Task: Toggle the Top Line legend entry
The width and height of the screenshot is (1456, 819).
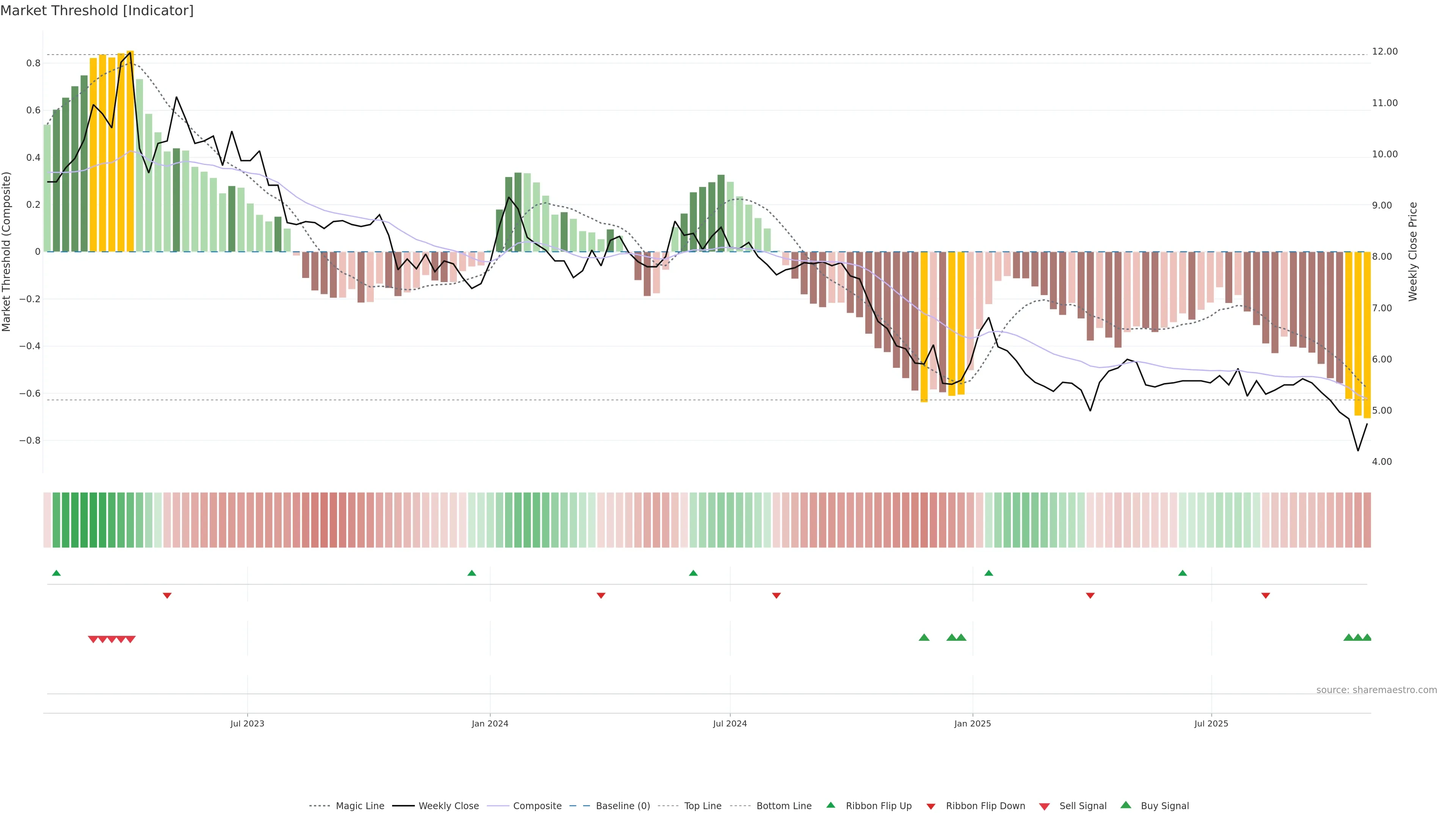Action: pos(703,806)
